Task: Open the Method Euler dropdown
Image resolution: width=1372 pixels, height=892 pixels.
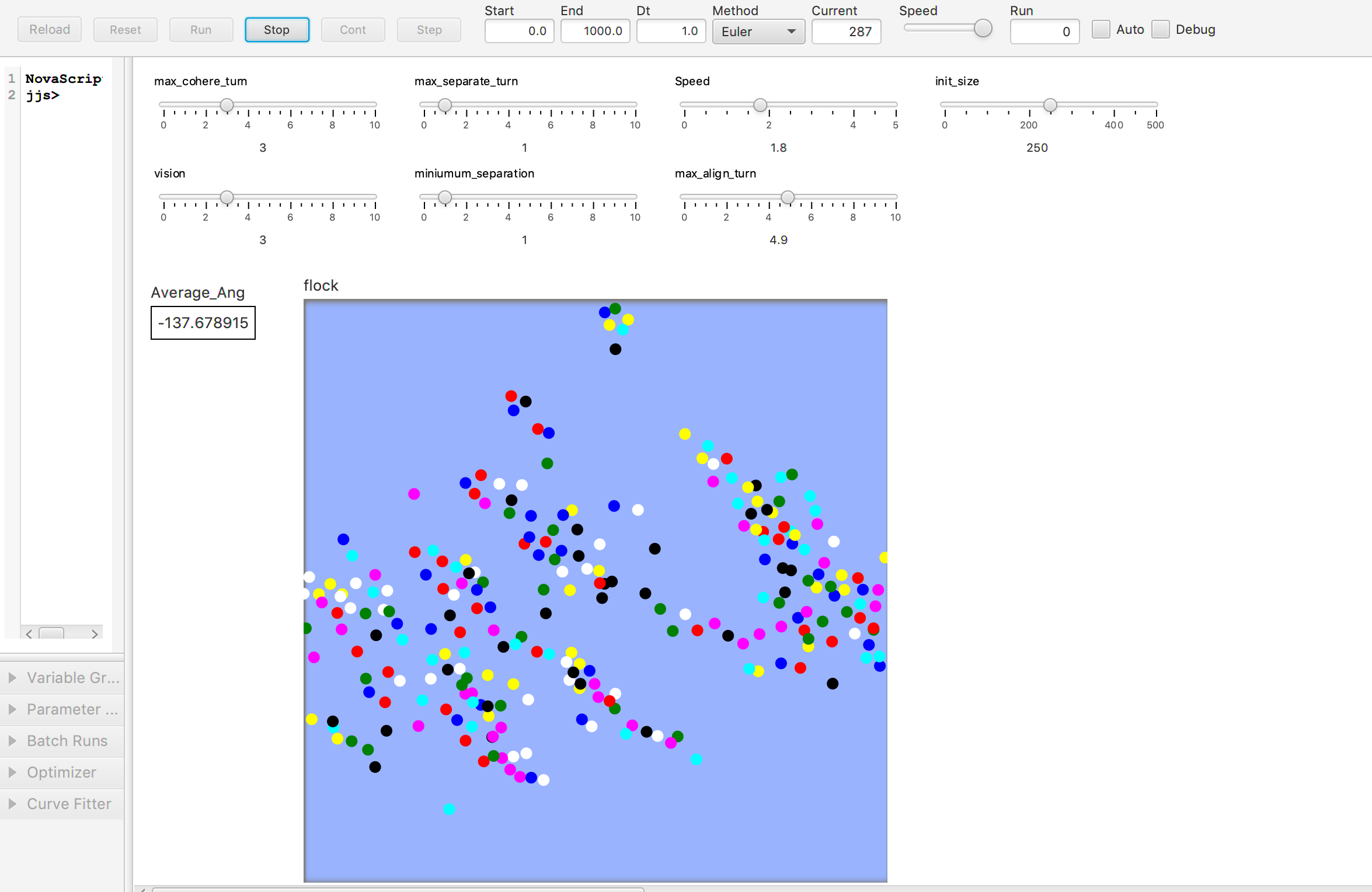Action: tap(758, 32)
